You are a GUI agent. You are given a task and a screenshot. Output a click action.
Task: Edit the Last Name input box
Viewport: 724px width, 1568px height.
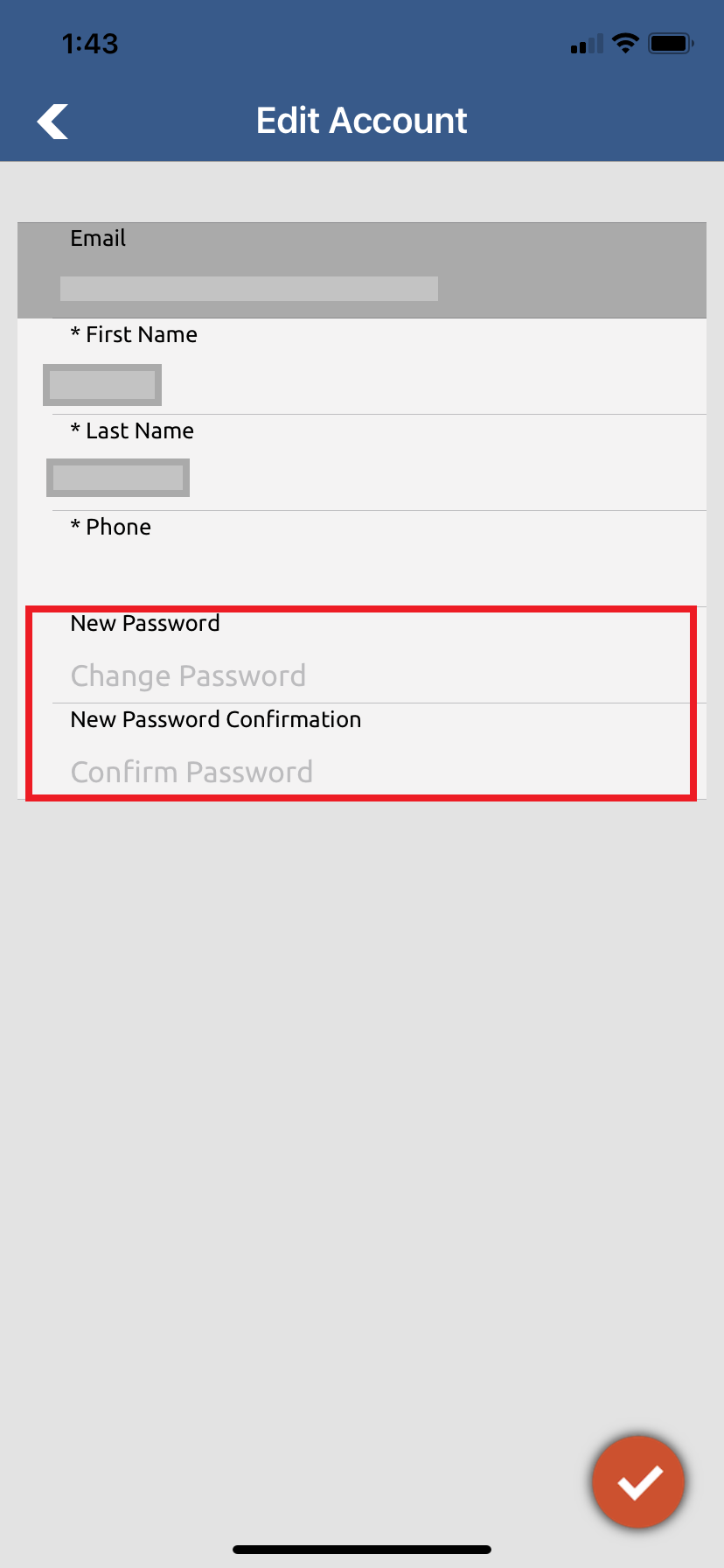point(118,478)
